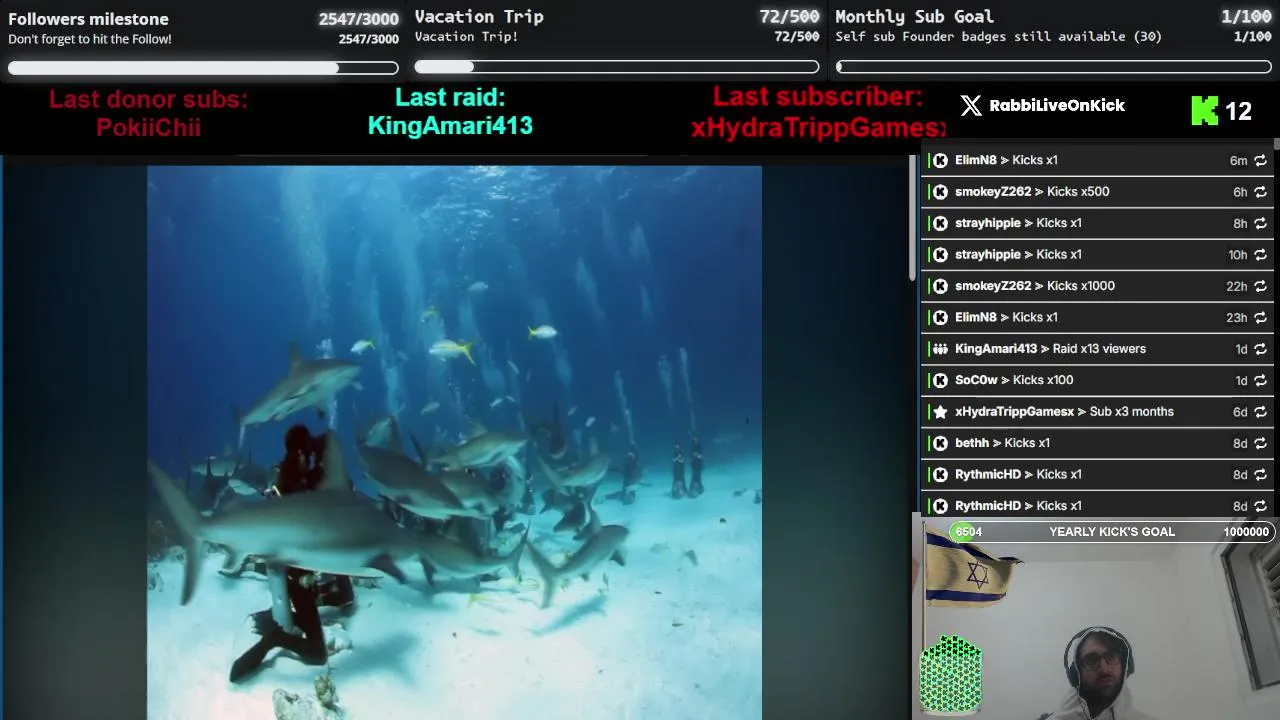Click the 'Sub x3 months' event text
Image resolution: width=1280 pixels, height=720 pixels.
1132,412
